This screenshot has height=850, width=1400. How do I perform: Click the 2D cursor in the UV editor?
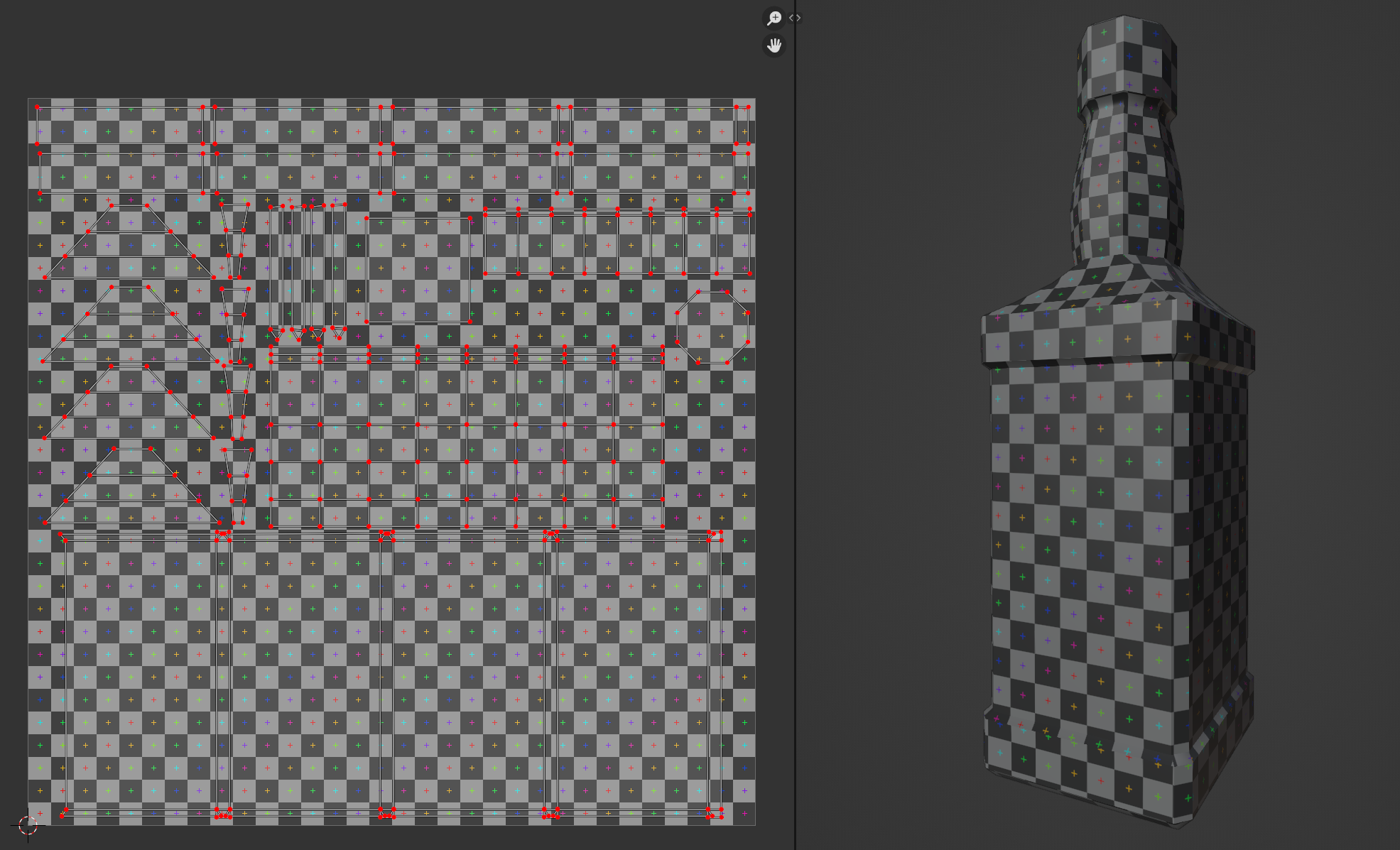tap(28, 825)
